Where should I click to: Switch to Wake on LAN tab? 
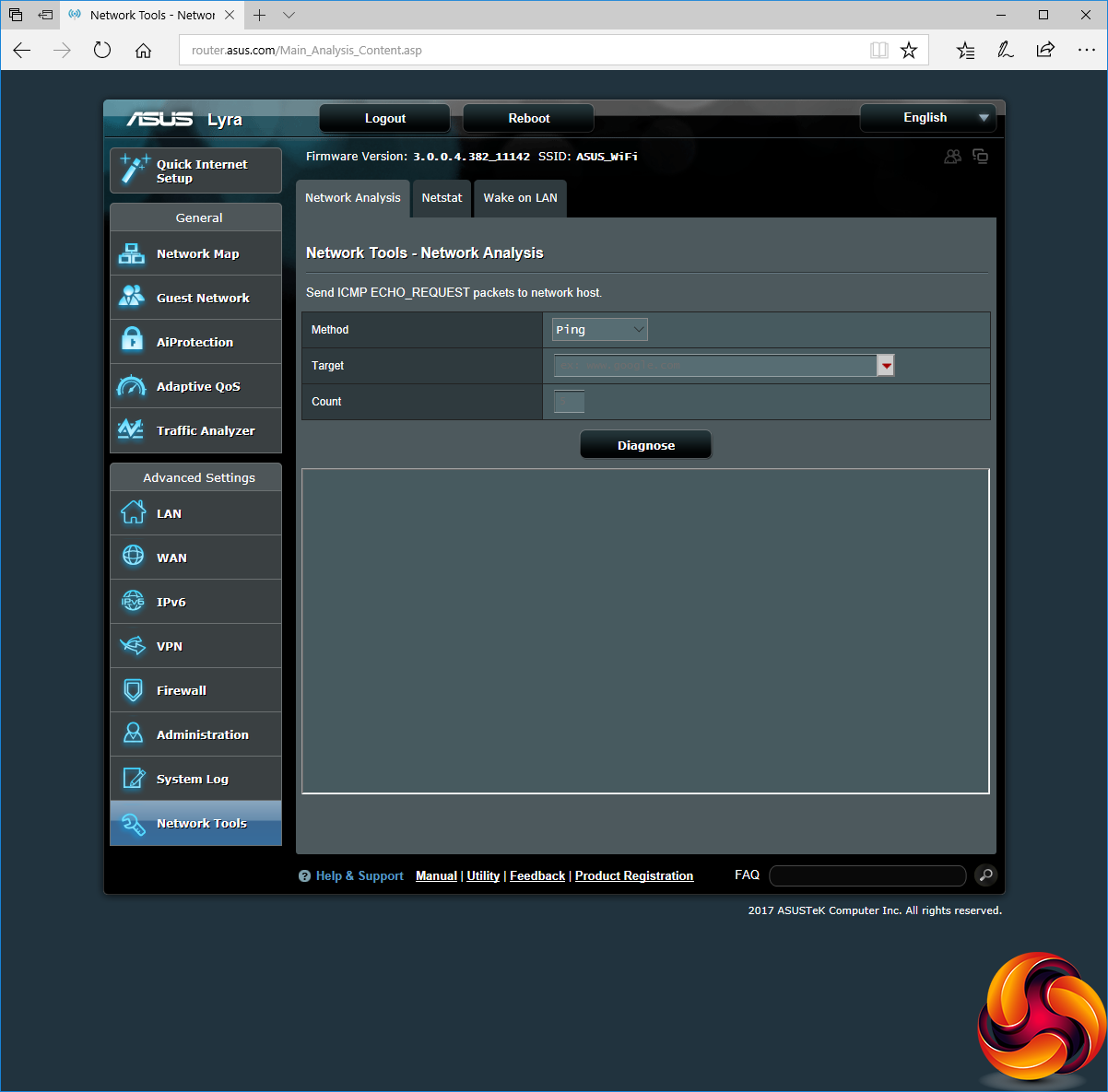[x=521, y=198]
